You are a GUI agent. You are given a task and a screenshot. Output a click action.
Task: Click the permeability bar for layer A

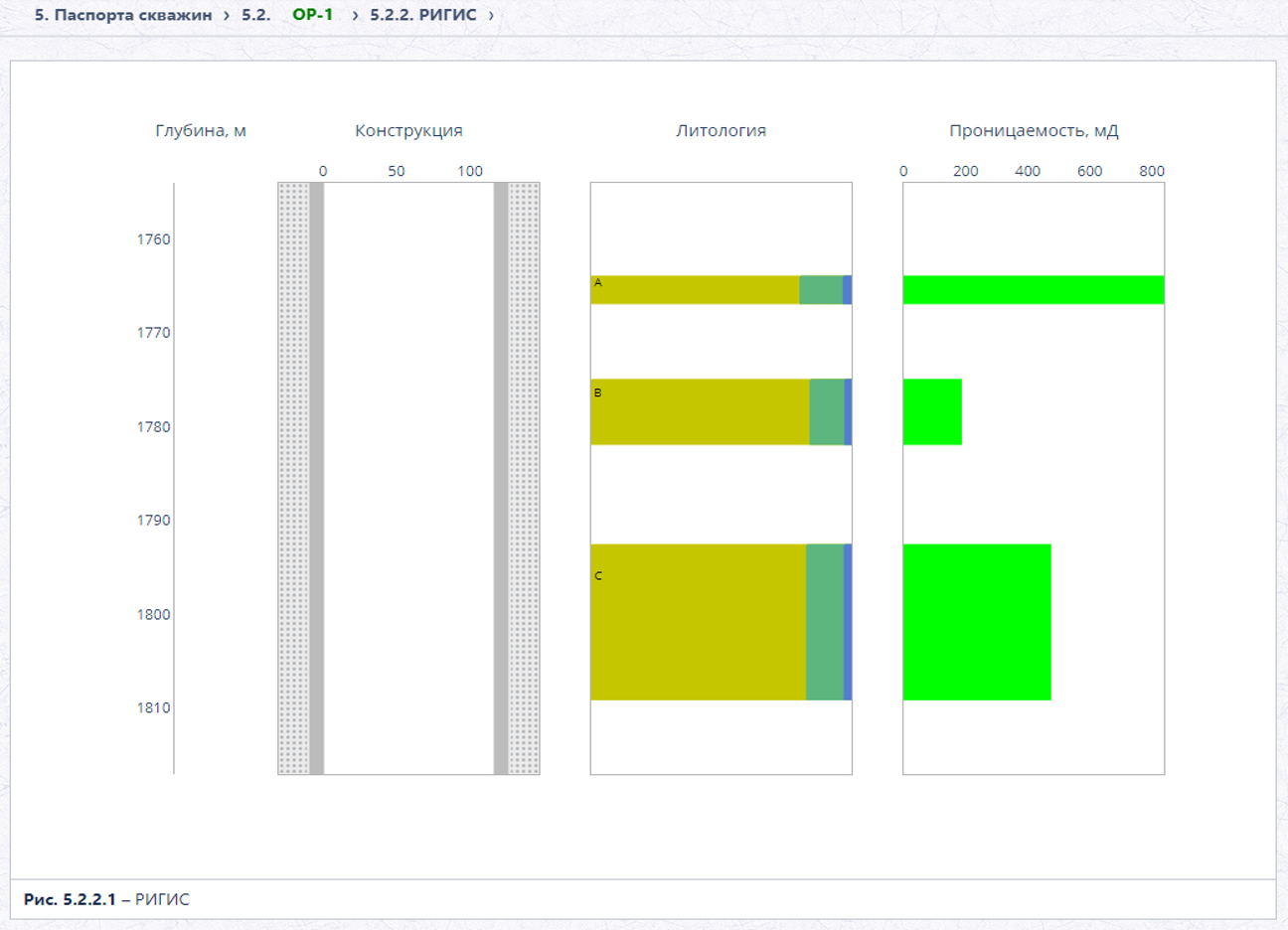pos(1034,289)
